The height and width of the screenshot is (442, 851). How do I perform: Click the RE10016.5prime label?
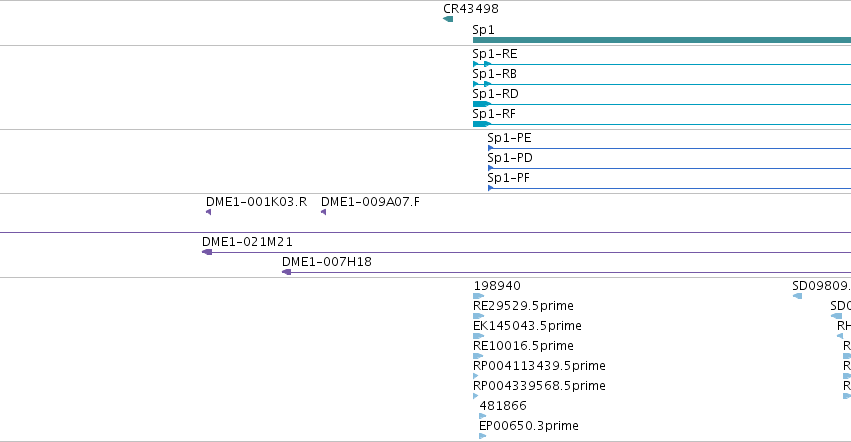[523, 346]
